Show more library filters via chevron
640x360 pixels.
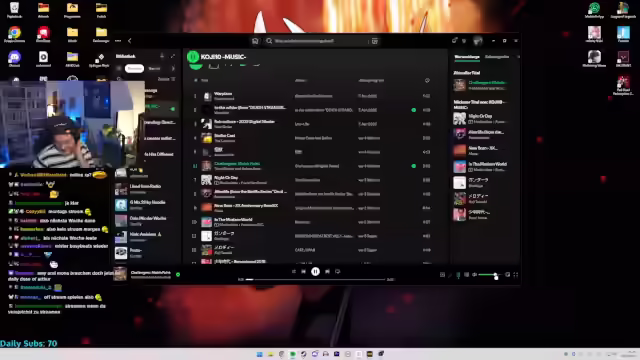[173, 69]
